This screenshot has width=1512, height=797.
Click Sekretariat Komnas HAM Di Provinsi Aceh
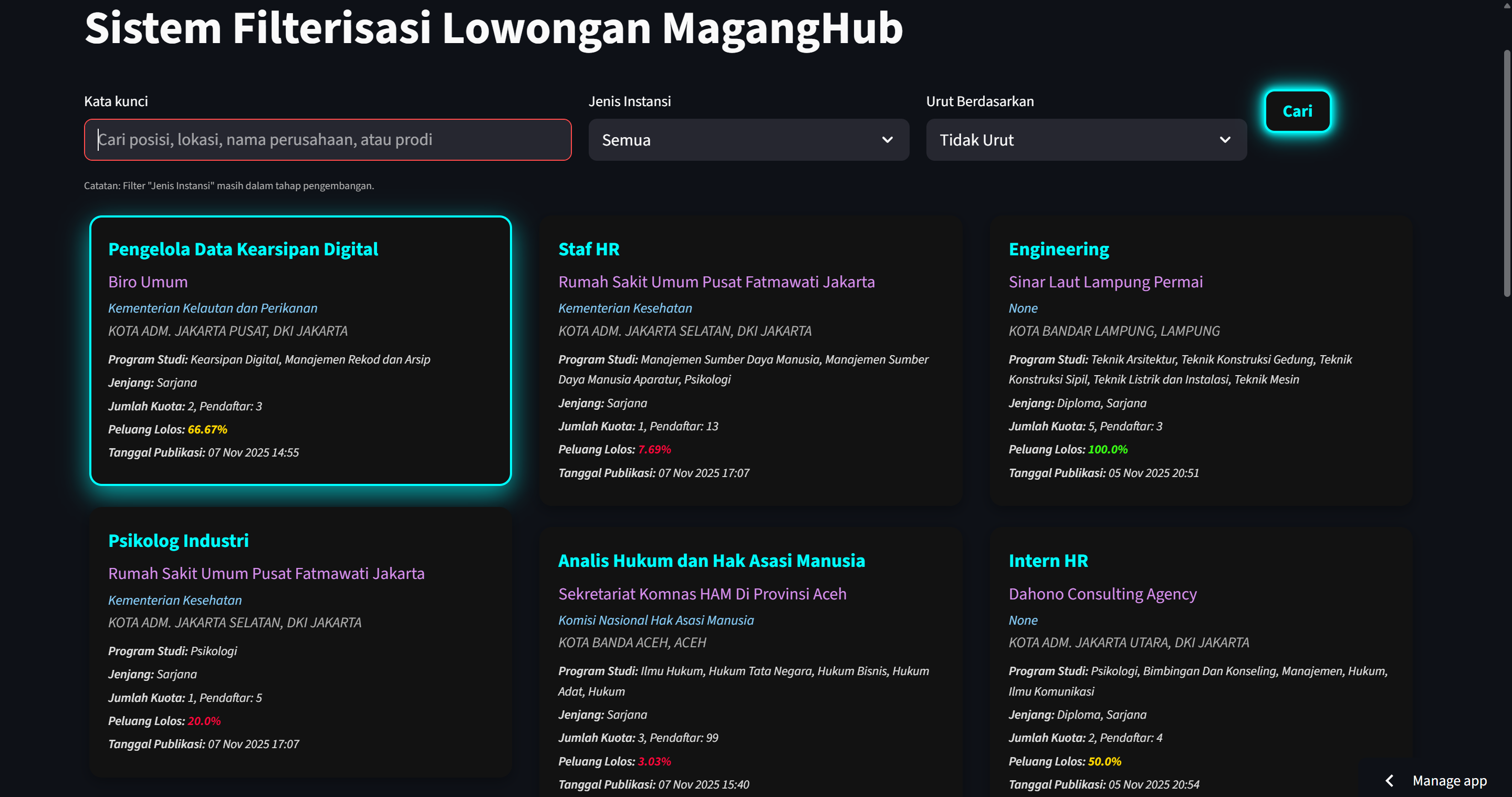pyautogui.click(x=702, y=594)
